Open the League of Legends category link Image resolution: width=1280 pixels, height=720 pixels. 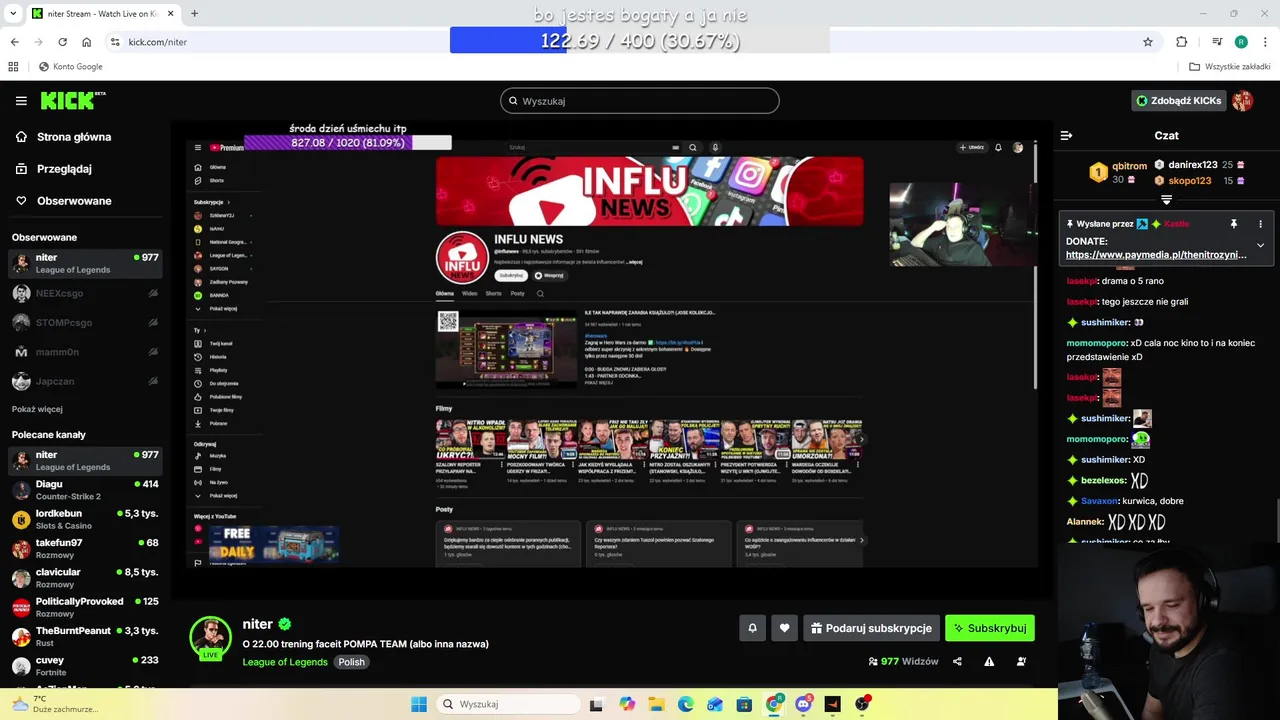pos(285,662)
